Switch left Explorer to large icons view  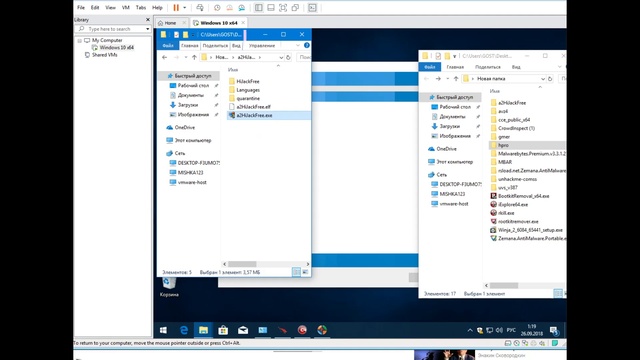coord(305,272)
